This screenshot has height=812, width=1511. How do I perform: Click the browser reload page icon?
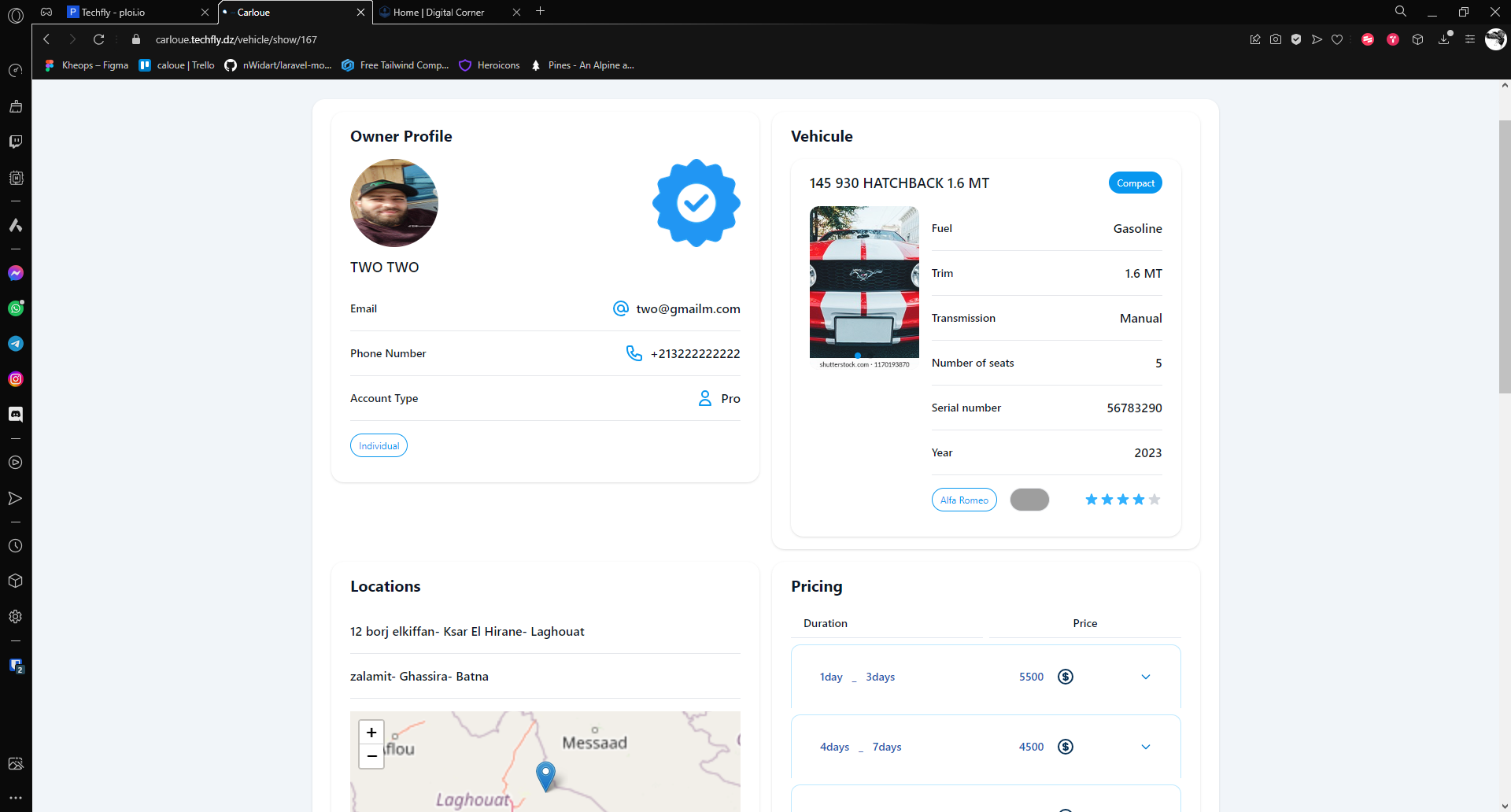point(98,39)
